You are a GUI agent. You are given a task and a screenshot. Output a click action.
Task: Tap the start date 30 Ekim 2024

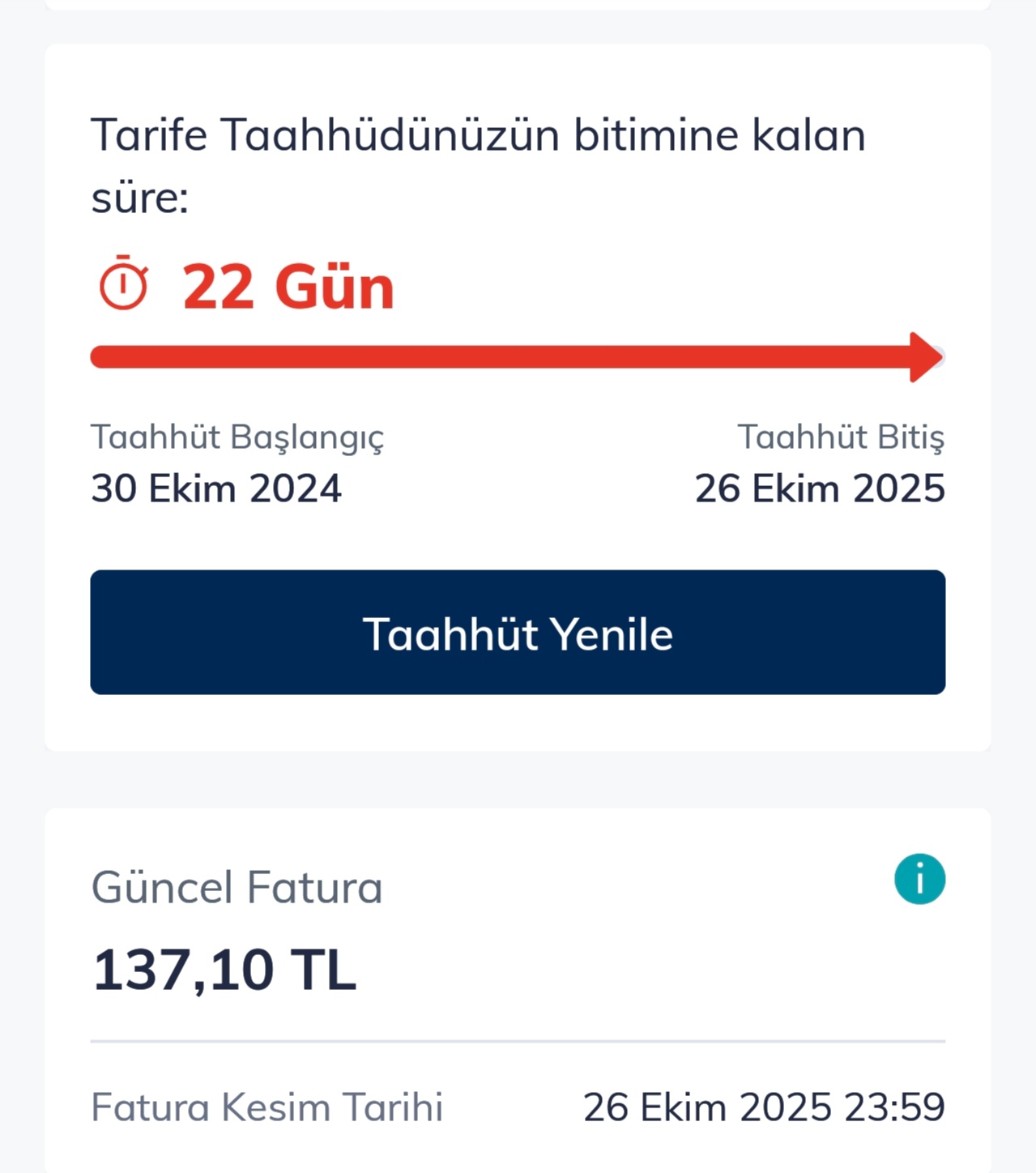pos(216,488)
